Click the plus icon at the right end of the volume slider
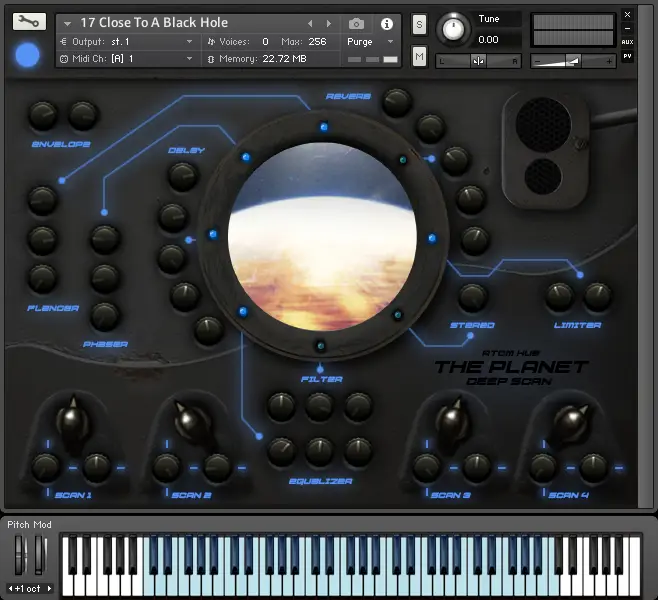This screenshot has height=600, width=658. tap(609, 62)
